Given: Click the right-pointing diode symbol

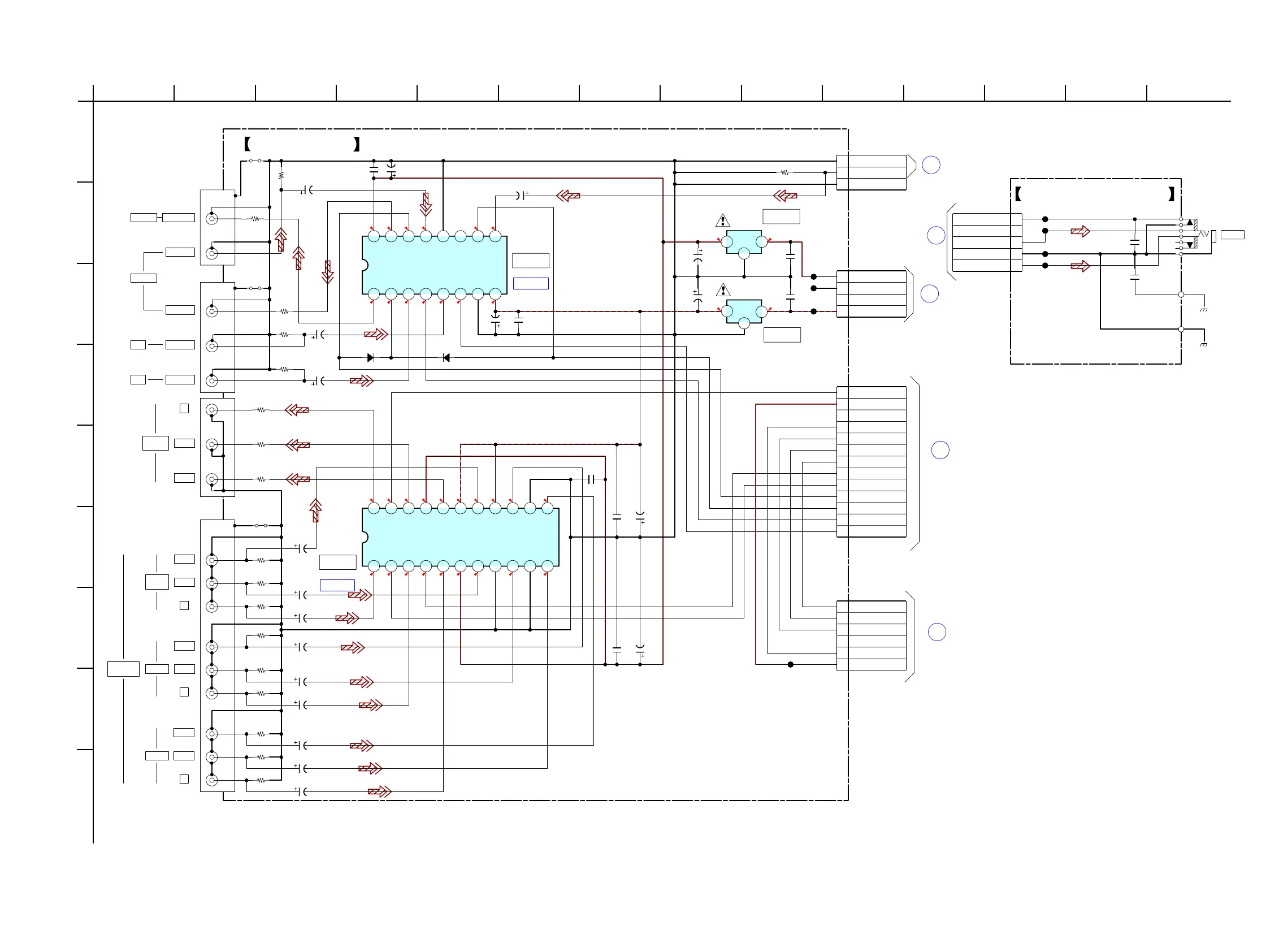Looking at the screenshot, I should click(370, 358).
